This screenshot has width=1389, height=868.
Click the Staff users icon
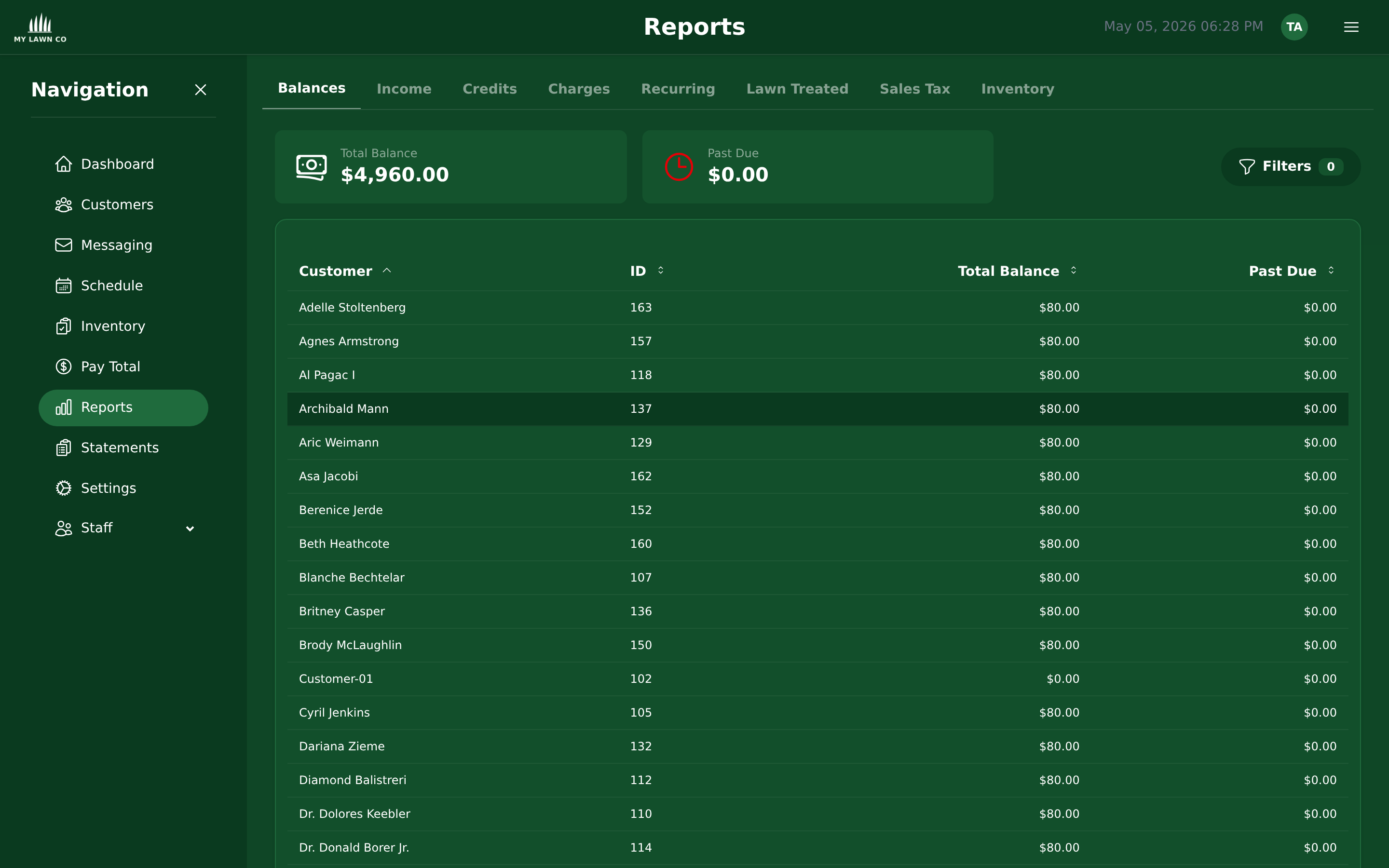coord(64,528)
